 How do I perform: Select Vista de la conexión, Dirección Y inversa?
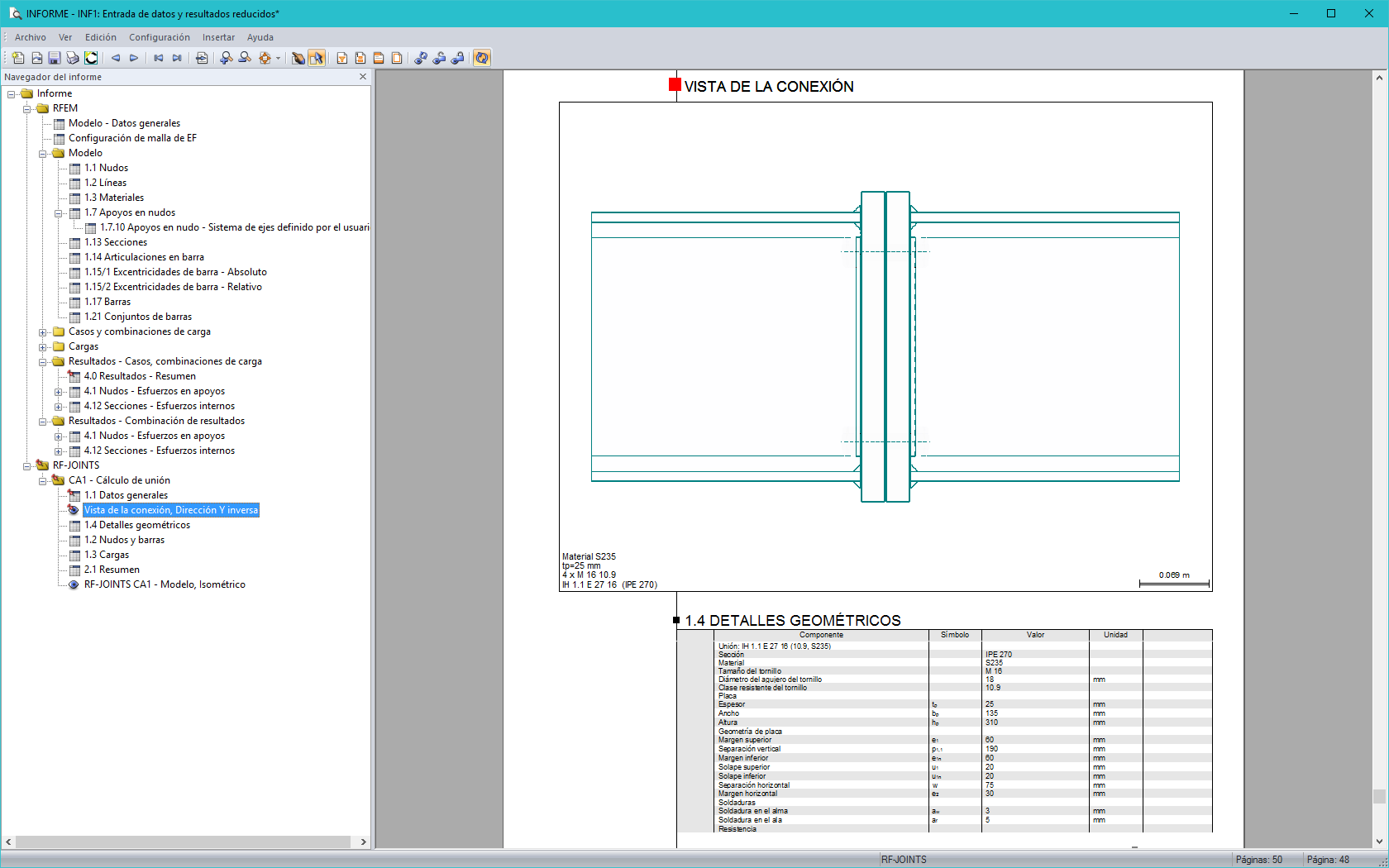pos(171,510)
